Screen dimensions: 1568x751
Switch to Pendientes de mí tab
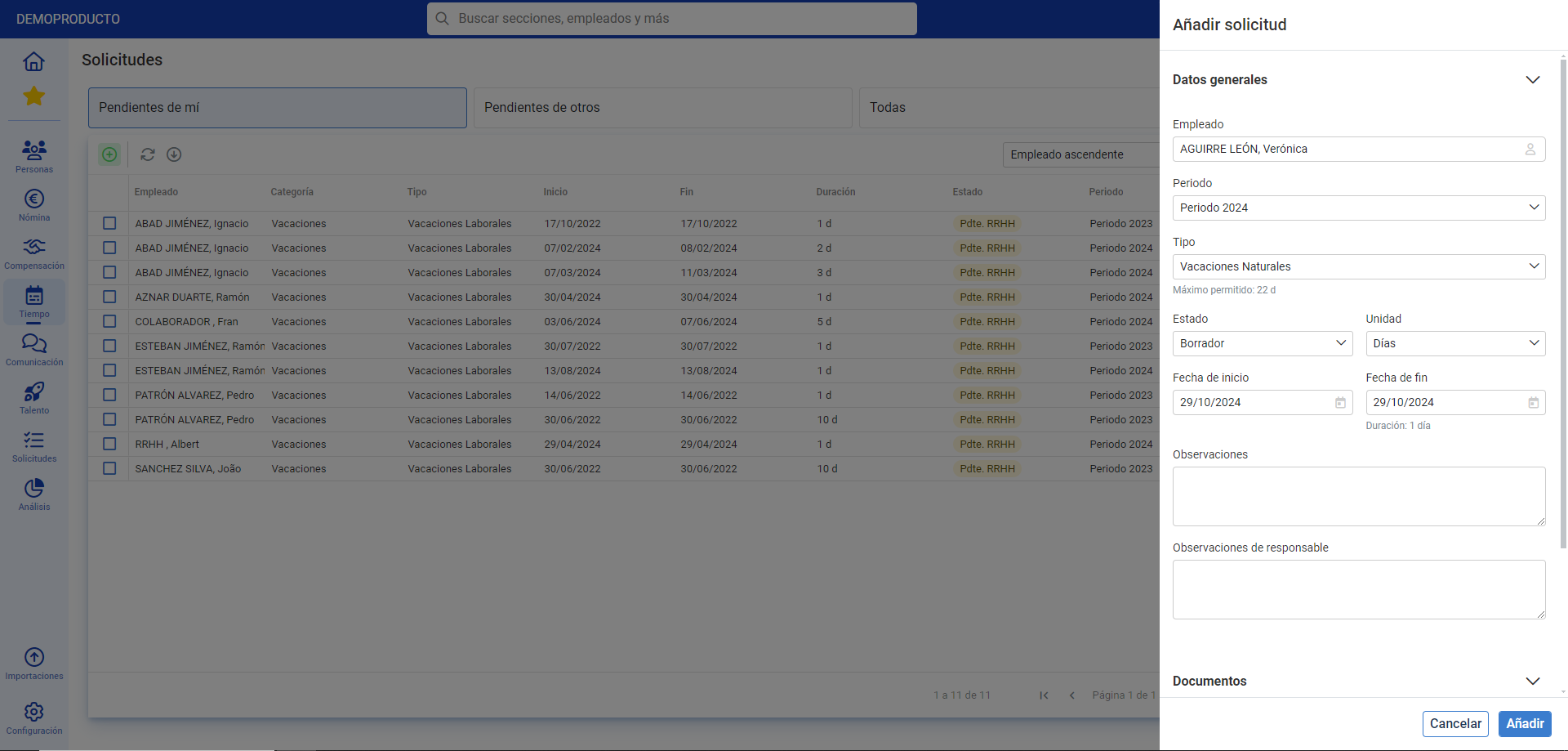point(278,108)
